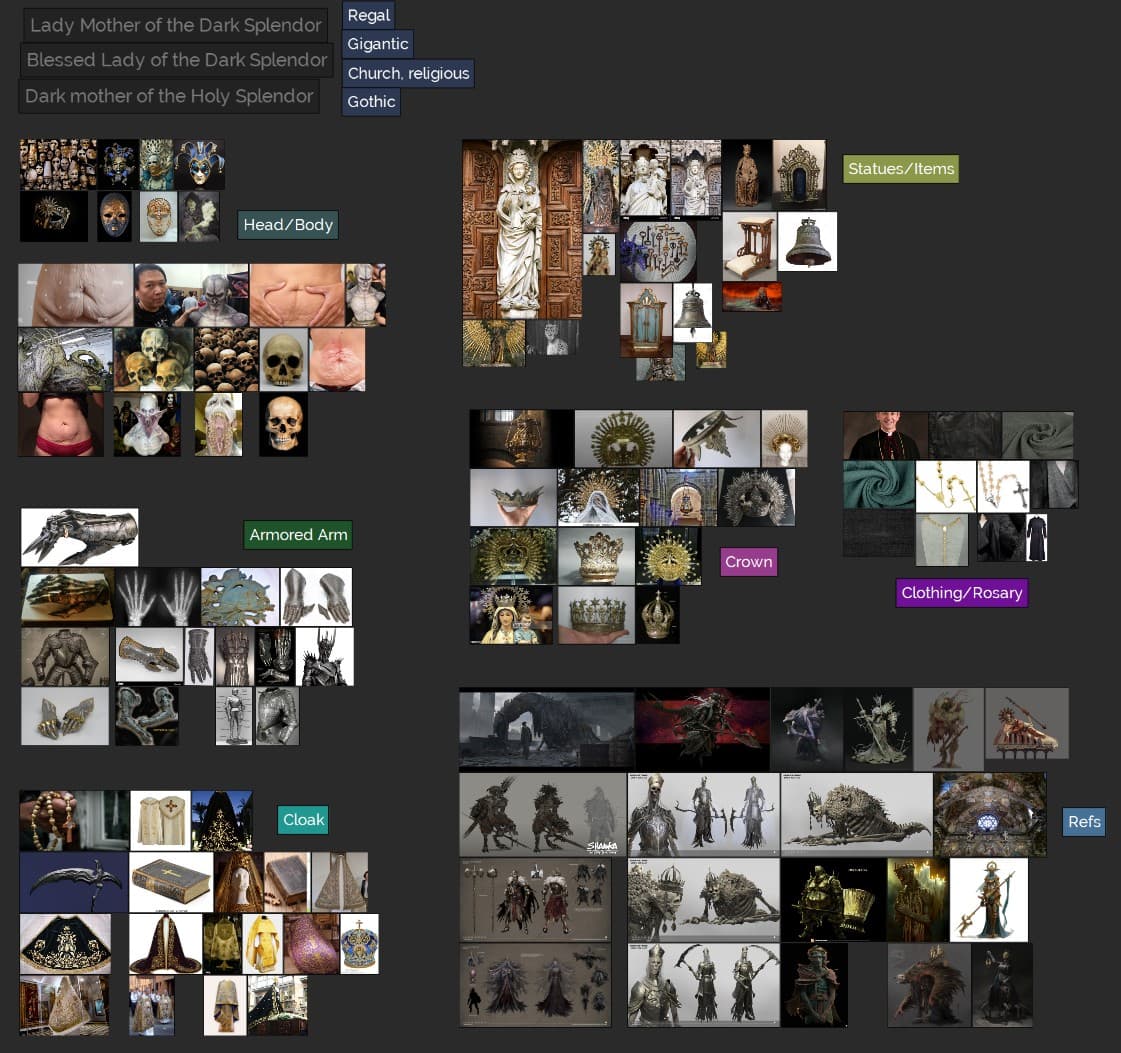Click the magenta Crown label
The width and height of the screenshot is (1121, 1053).
[x=748, y=562]
